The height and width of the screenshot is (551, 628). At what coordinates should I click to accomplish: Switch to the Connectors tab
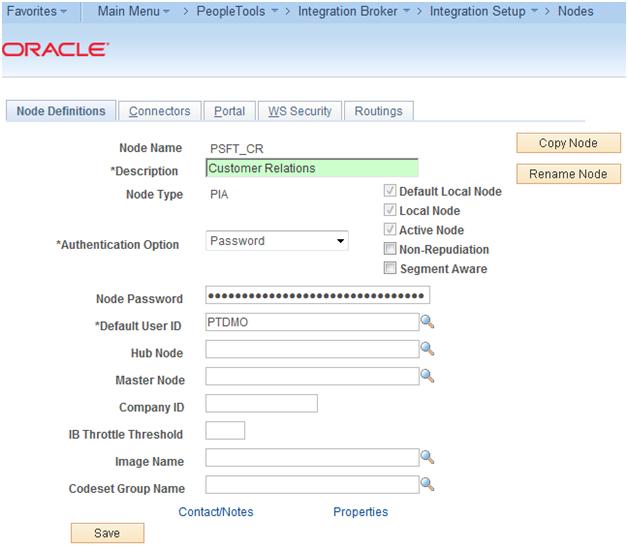(159, 111)
